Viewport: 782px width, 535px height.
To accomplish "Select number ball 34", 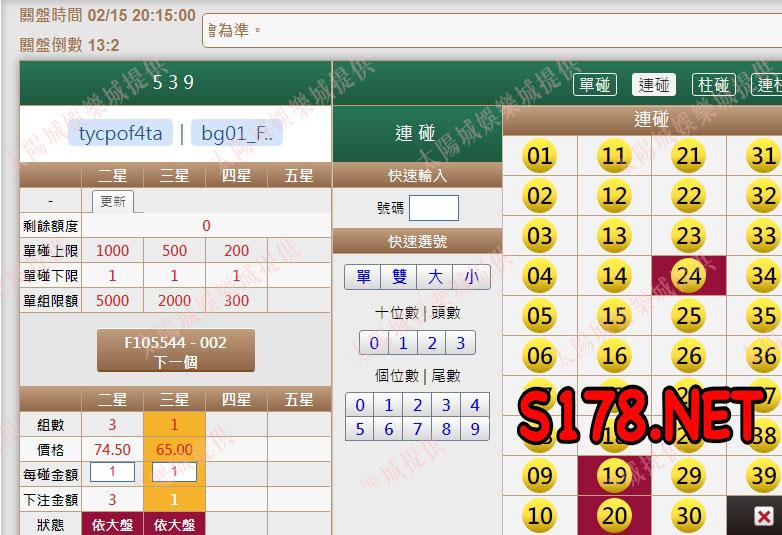I will pos(764,276).
